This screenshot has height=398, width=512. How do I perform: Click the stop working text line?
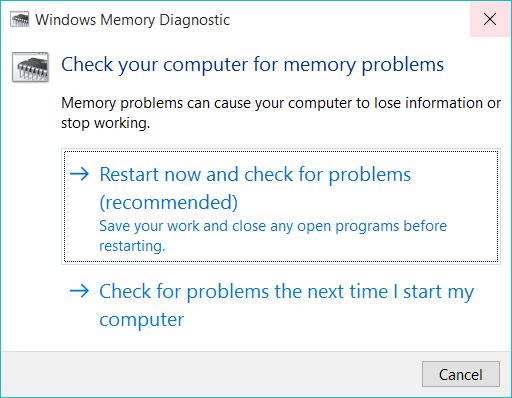tap(105, 123)
